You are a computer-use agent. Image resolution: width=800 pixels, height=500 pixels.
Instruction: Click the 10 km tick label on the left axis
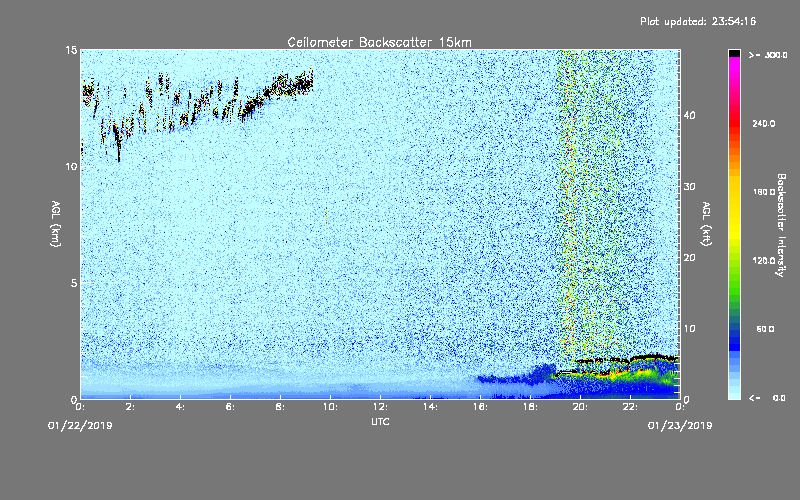click(71, 167)
